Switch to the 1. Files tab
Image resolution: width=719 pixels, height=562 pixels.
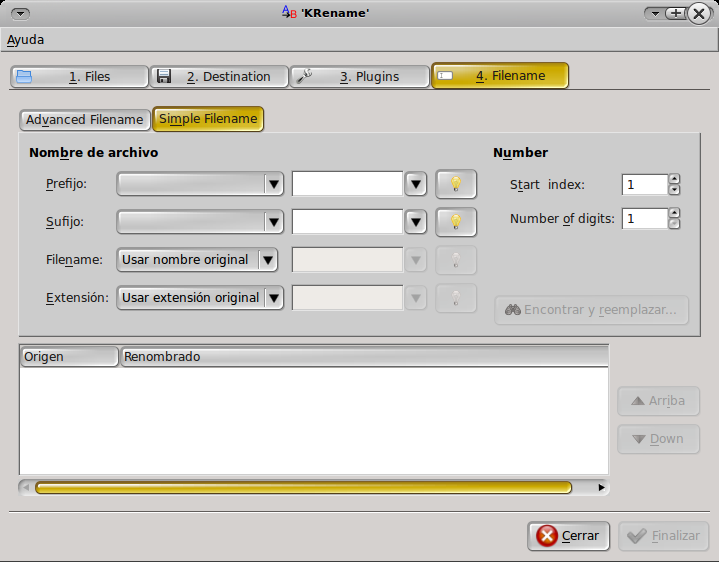click(x=79, y=76)
